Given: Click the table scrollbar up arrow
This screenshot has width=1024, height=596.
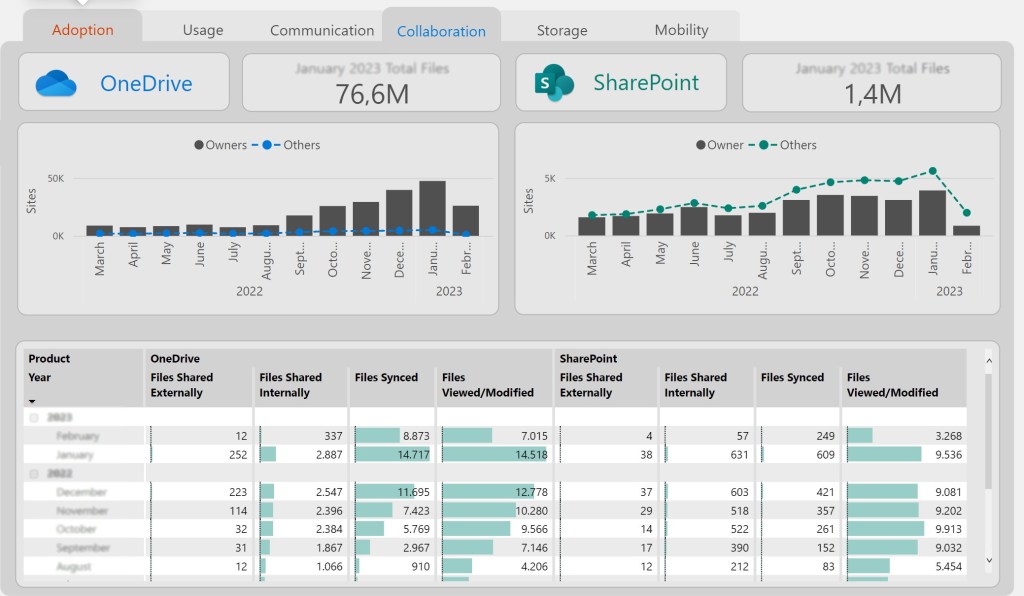Looking at the screenshot, I should 990,357.
